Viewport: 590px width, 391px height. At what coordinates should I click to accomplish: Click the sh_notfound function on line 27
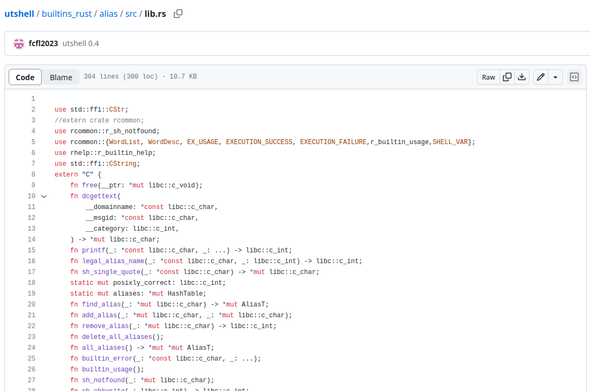pos(103,380)
